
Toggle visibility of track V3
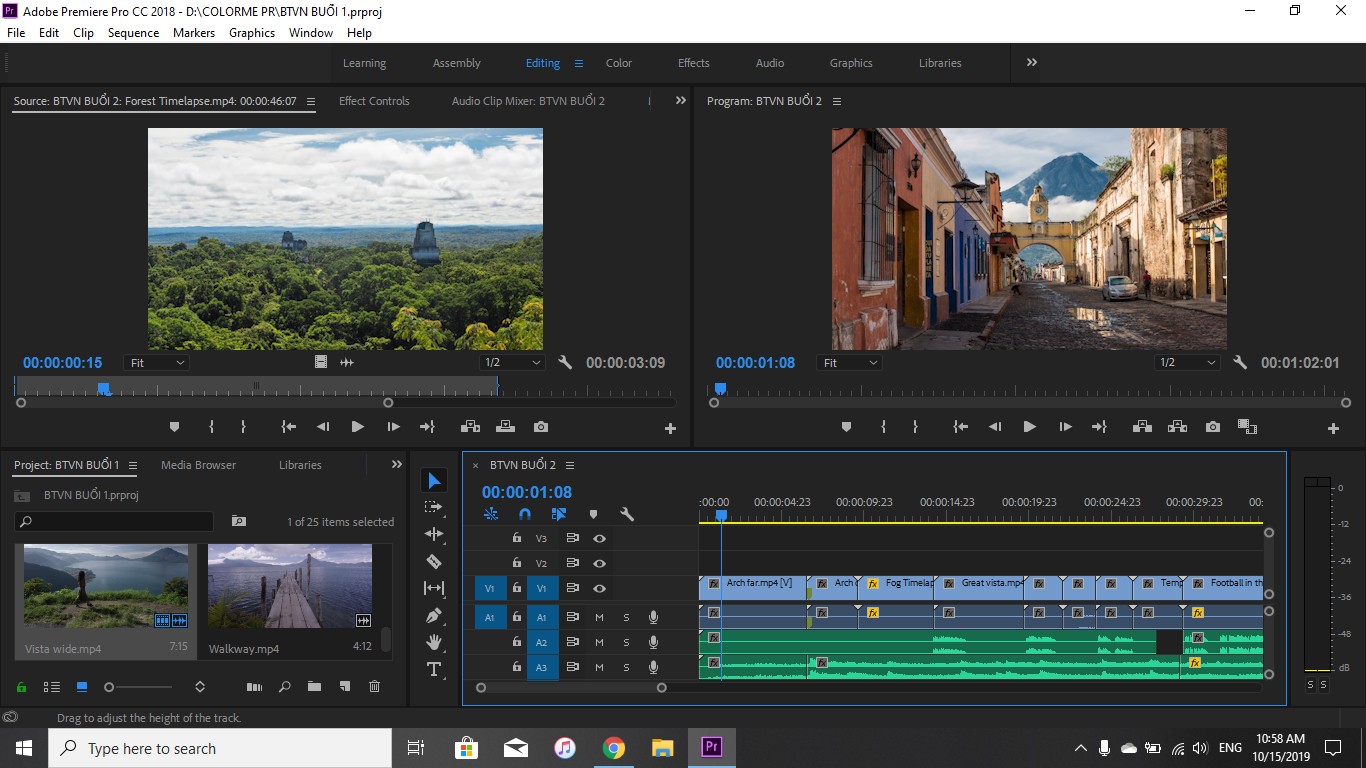[x=599, y=538]
